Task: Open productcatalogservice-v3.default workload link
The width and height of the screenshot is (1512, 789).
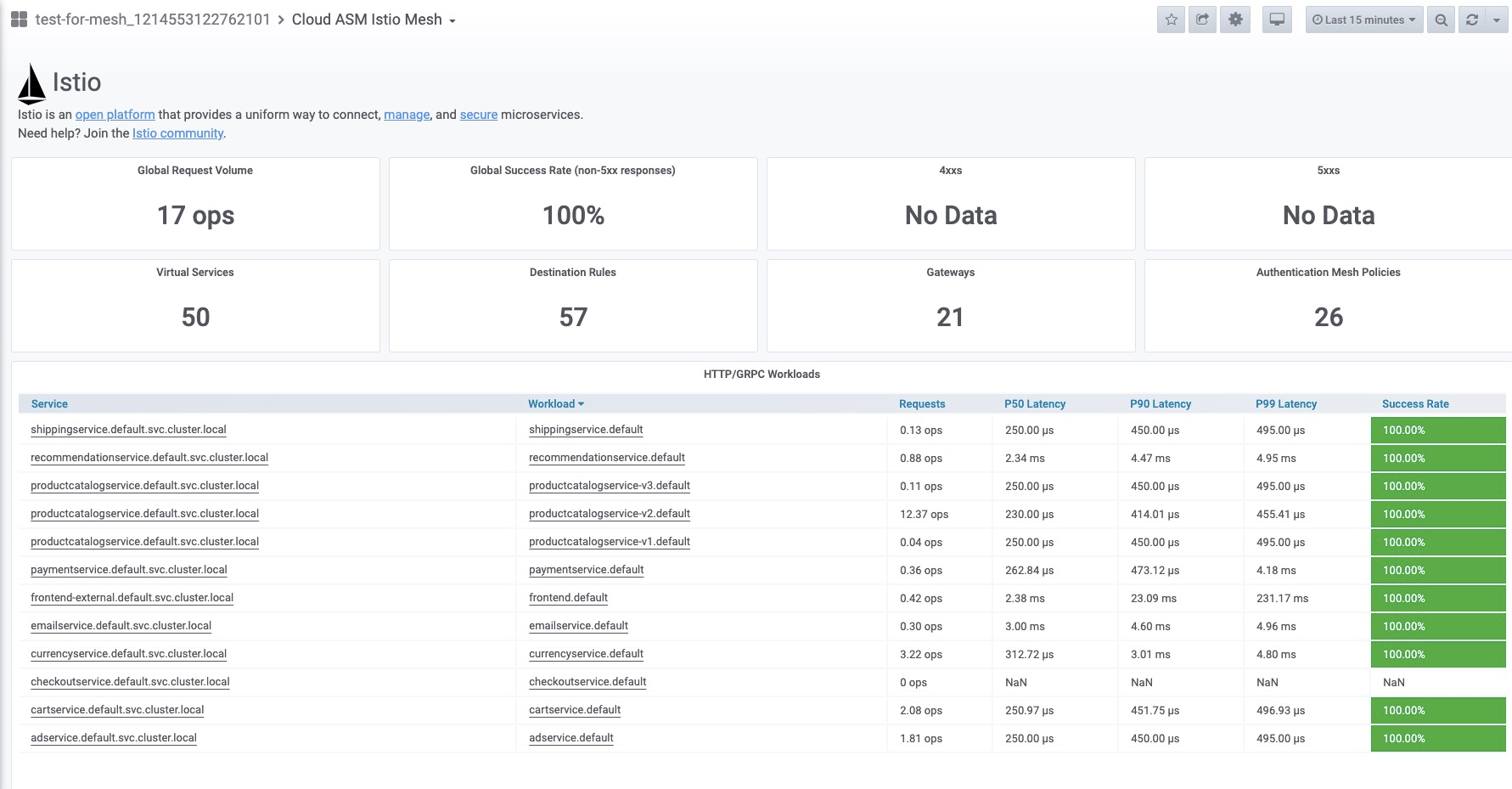Action: click(610, 486)
